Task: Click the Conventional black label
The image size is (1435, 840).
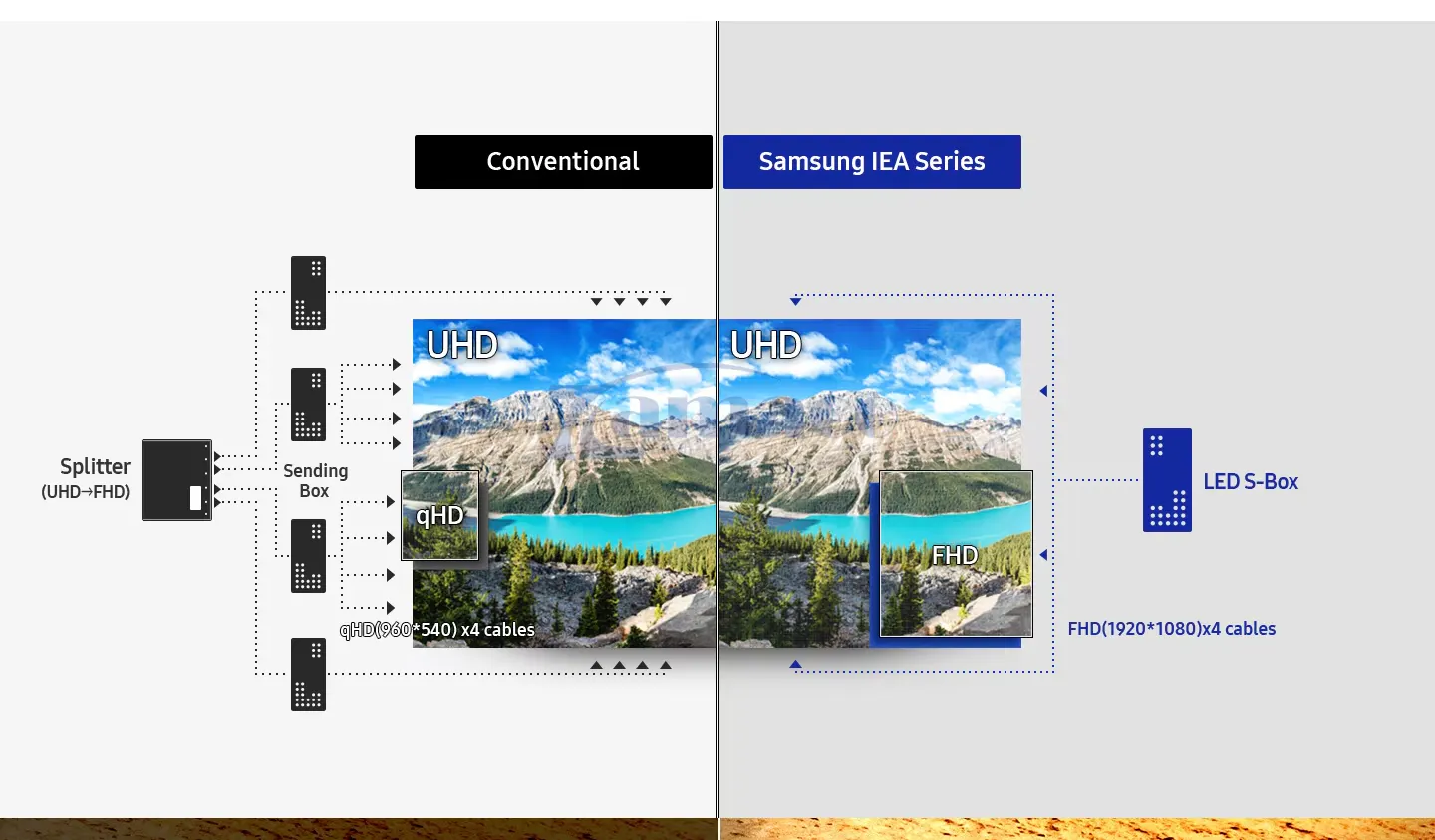Action: pyautogui.click(x=563, y=161)
